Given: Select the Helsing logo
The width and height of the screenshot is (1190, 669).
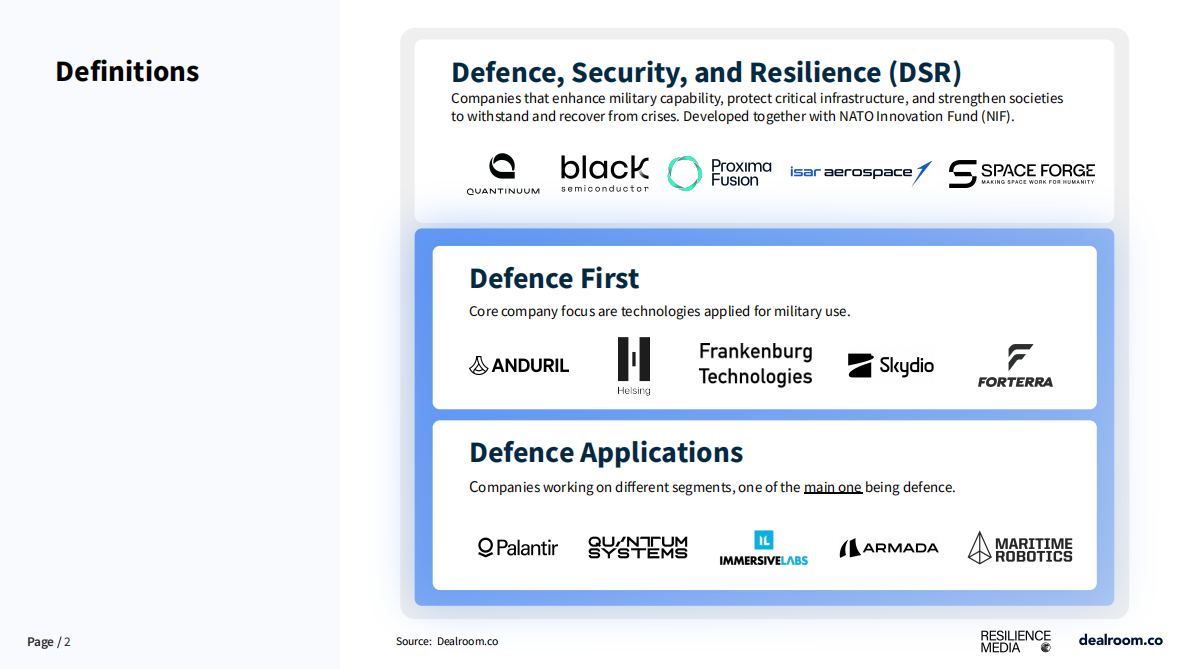Looking at the screenshot, I should click(633, 365).
